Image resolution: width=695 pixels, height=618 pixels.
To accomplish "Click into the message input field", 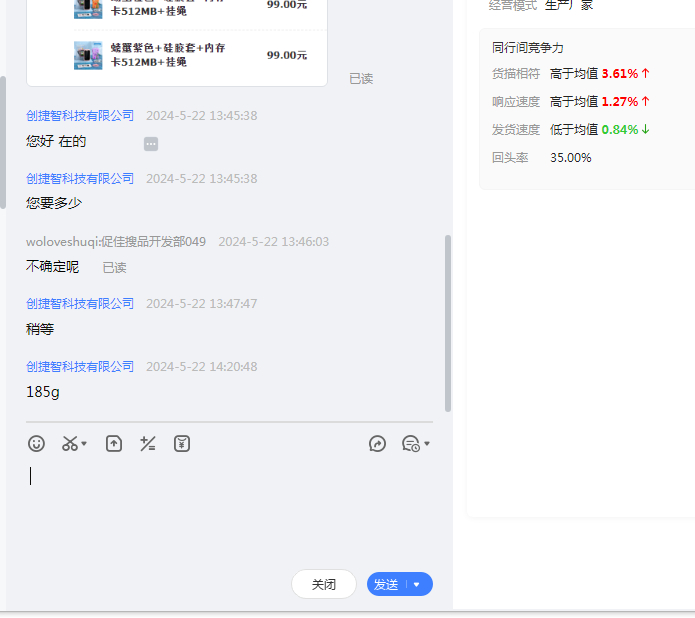I will [230, 510].
